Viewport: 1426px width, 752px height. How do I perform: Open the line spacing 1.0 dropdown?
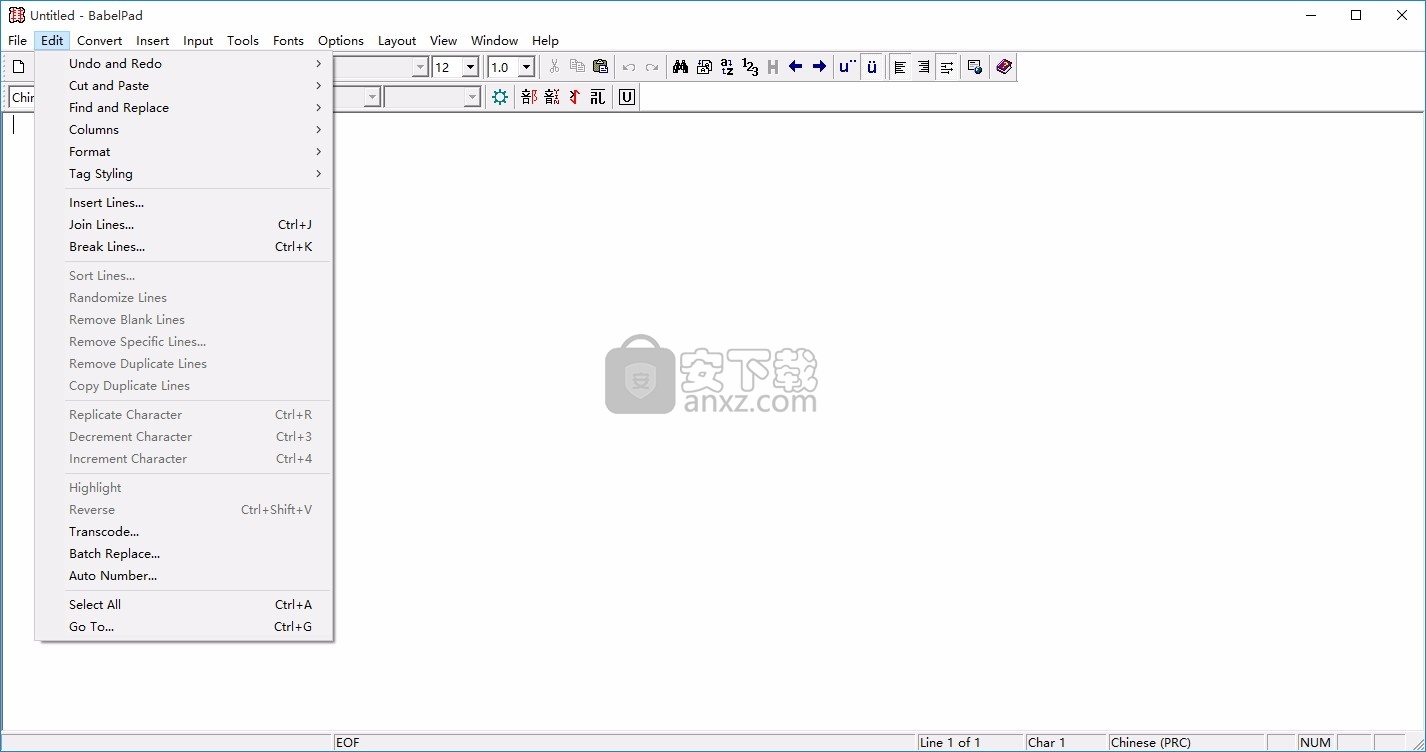pyautogui.click(x=526, y=67)
